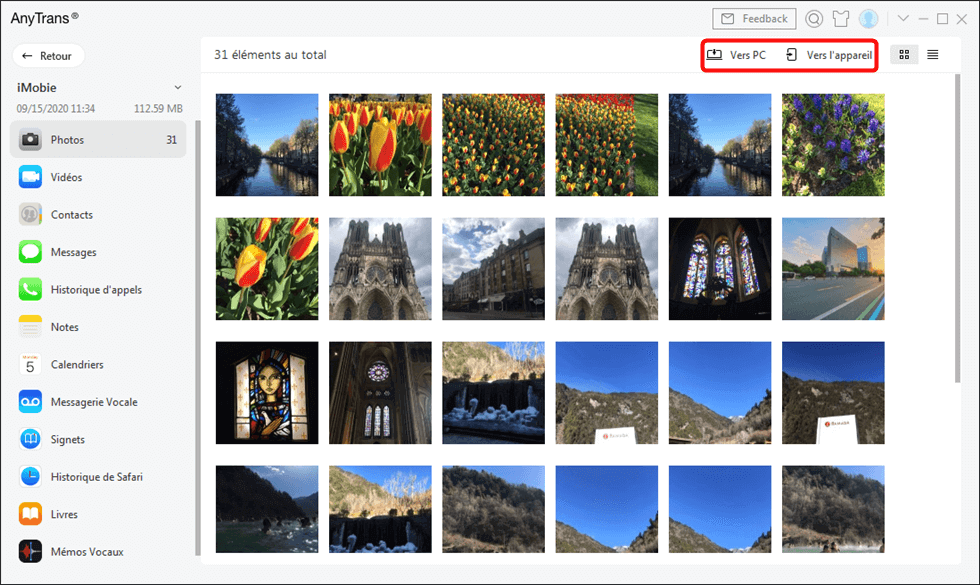Select Photos category in sidebar

pyautogui.click(x=98, y=139)
